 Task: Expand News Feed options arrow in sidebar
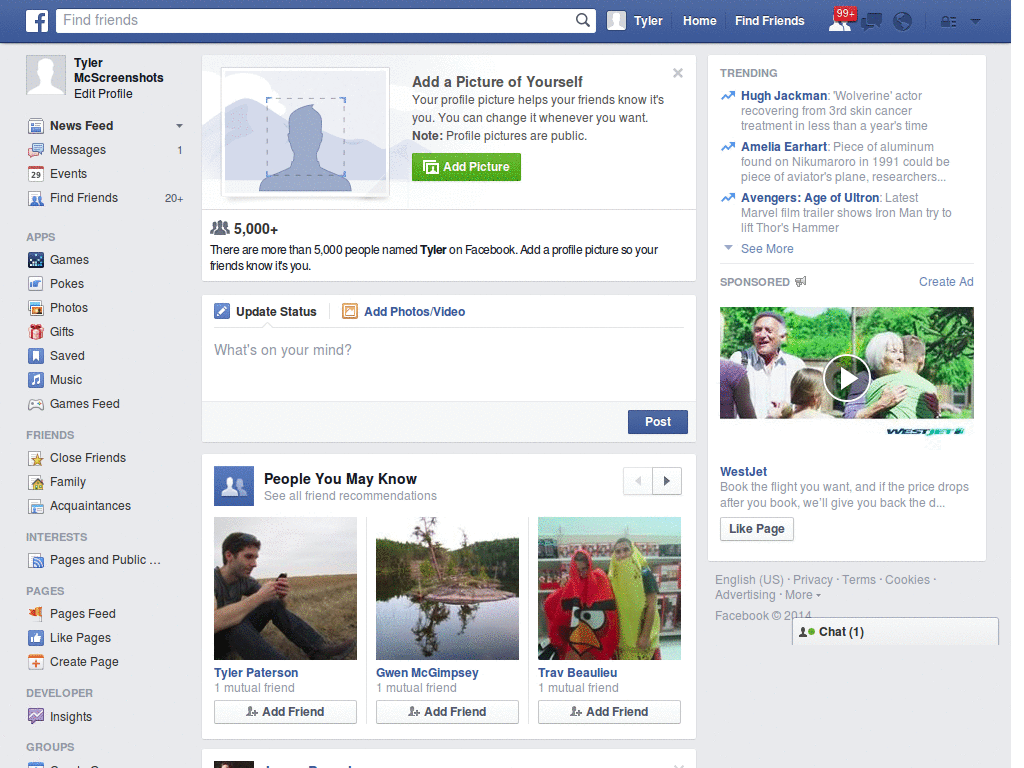coord(179,126)
